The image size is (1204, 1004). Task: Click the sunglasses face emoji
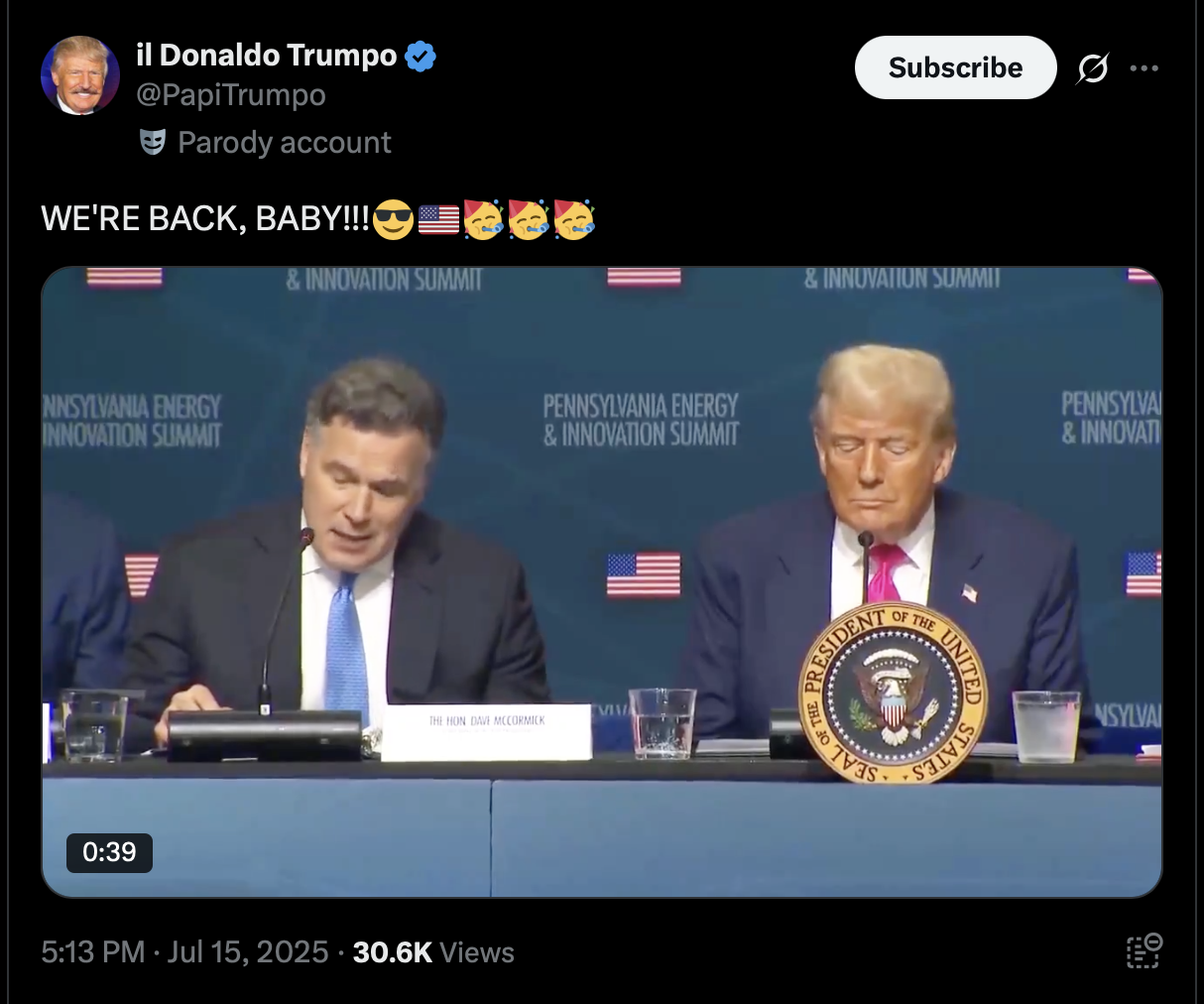(x=393, y=218)
